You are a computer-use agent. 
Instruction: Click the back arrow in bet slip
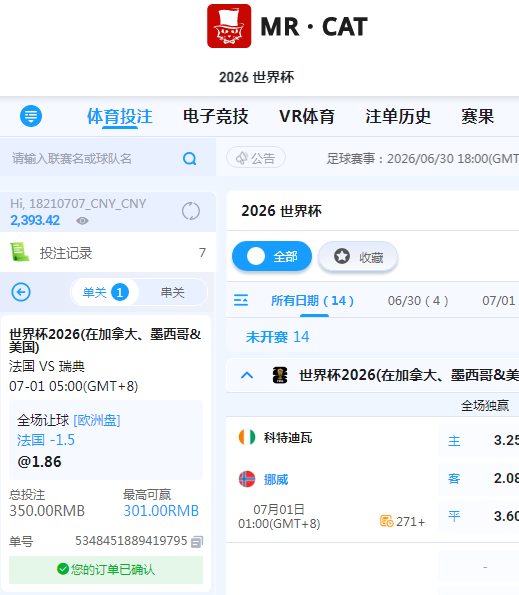coord(21,292)
